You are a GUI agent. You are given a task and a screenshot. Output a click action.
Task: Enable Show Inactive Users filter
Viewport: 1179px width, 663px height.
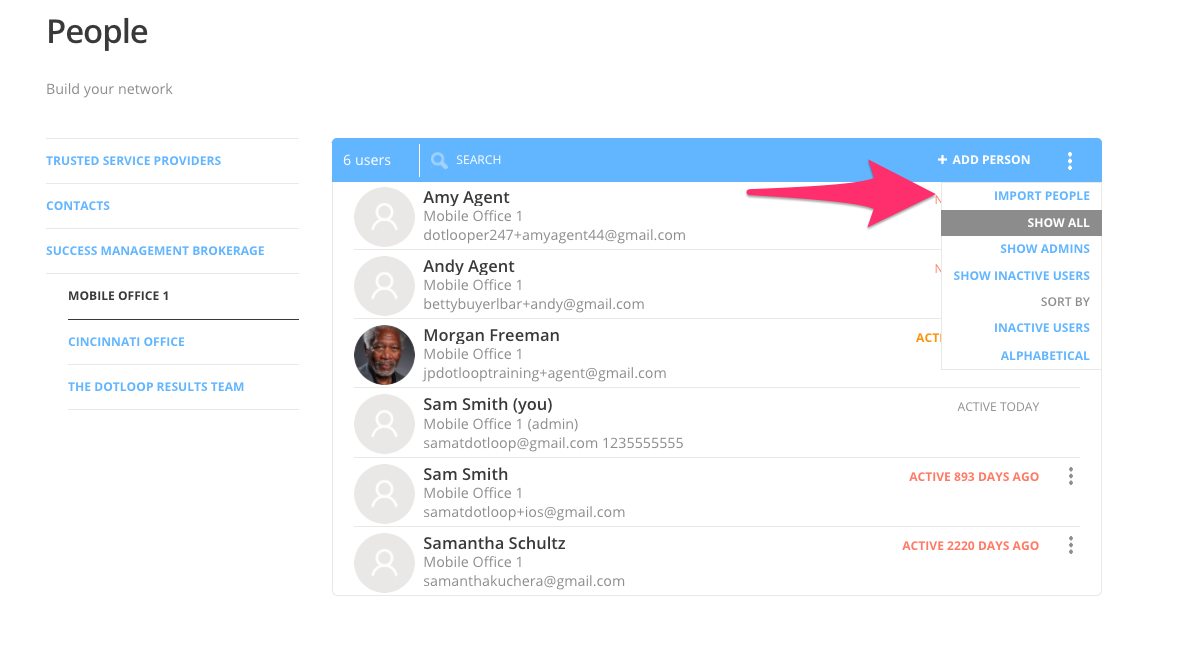pyautogui.click(x=1021, y=275)
